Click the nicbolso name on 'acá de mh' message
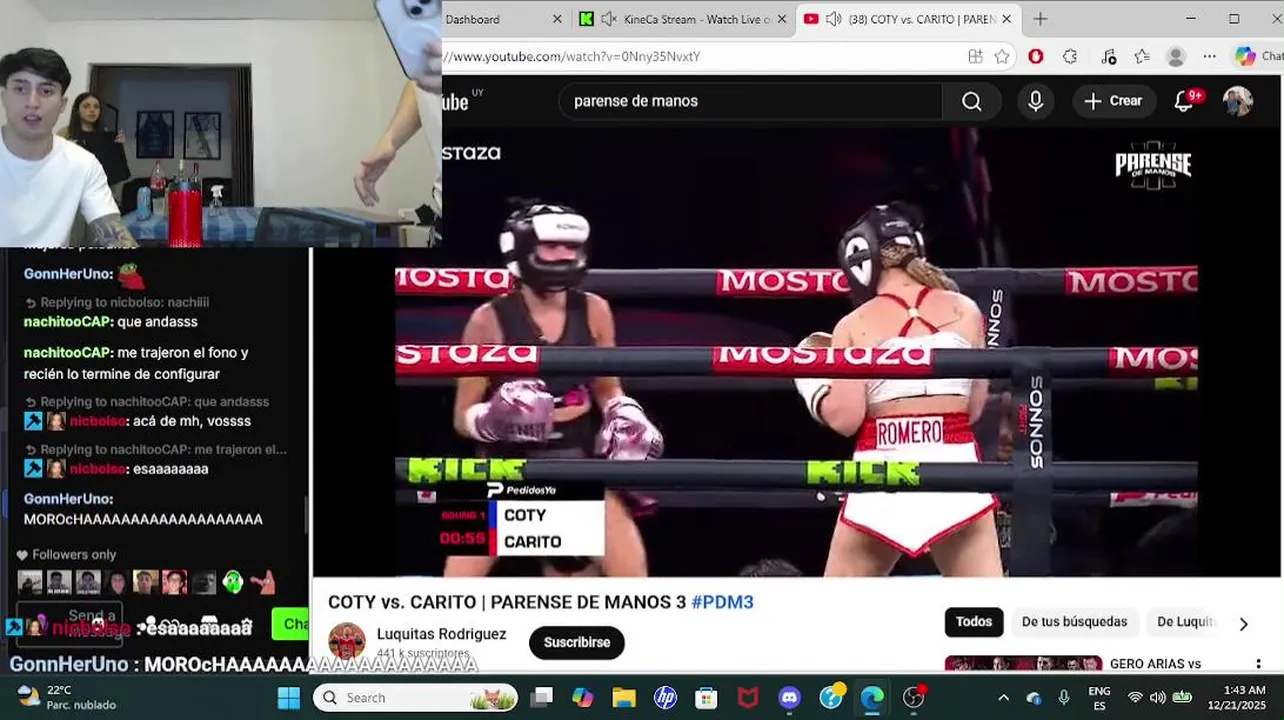 click(97, 421)
